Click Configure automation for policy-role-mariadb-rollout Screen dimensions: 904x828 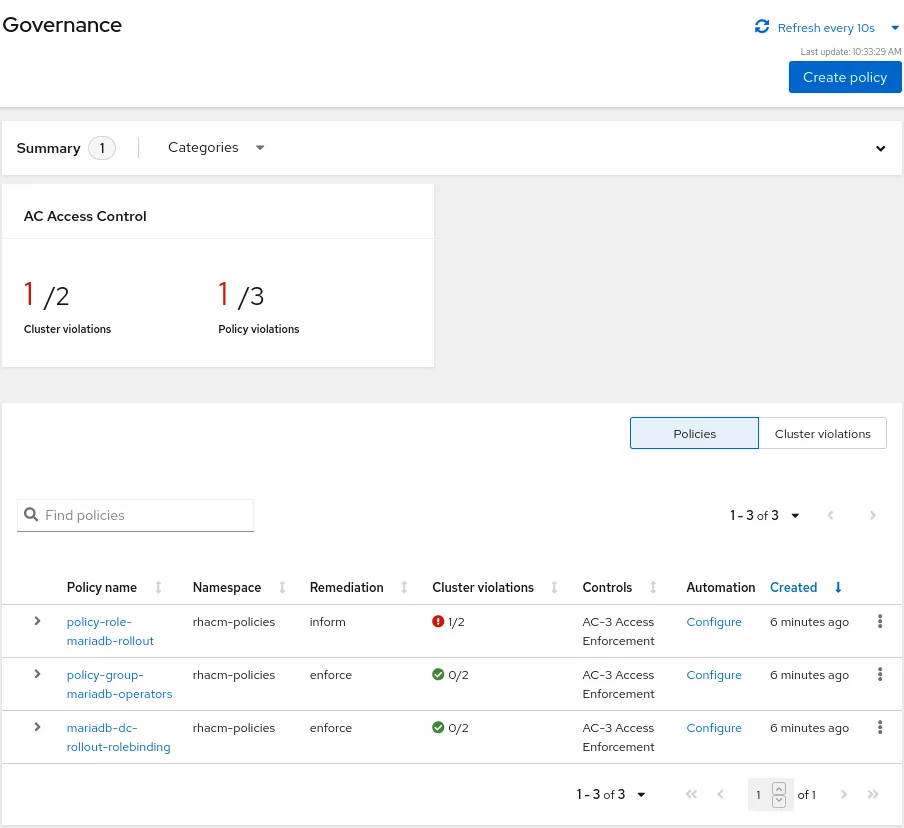(x=714, y=622)
